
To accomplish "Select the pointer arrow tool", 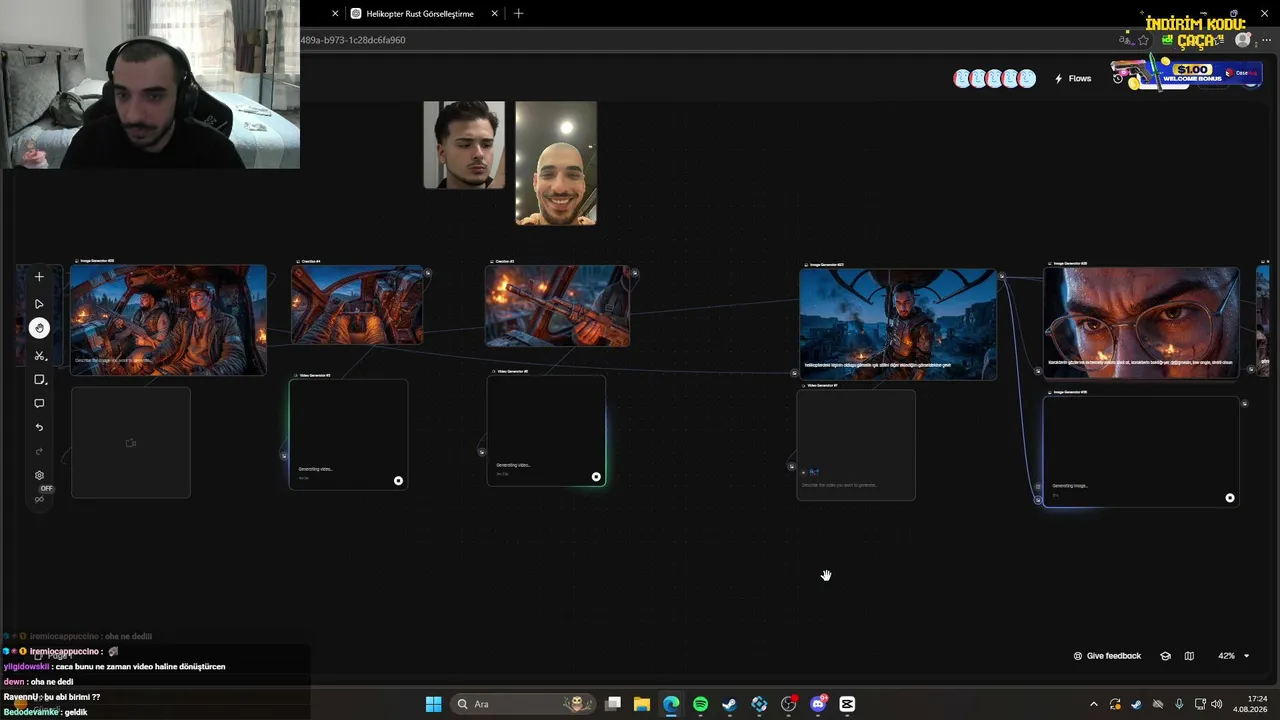I will [x=39, y=304].
